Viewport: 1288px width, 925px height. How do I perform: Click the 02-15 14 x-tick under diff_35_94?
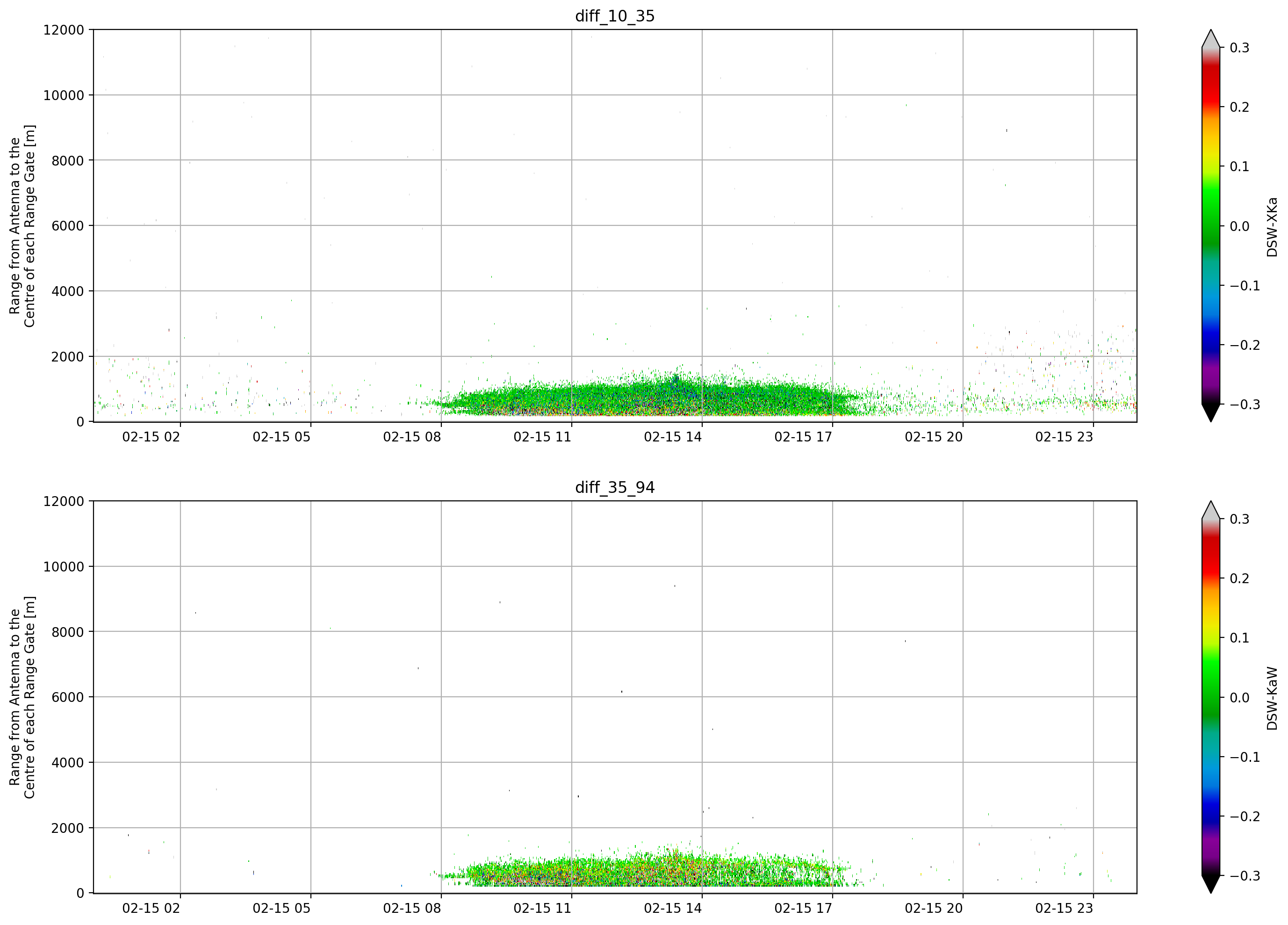point(673,909)
